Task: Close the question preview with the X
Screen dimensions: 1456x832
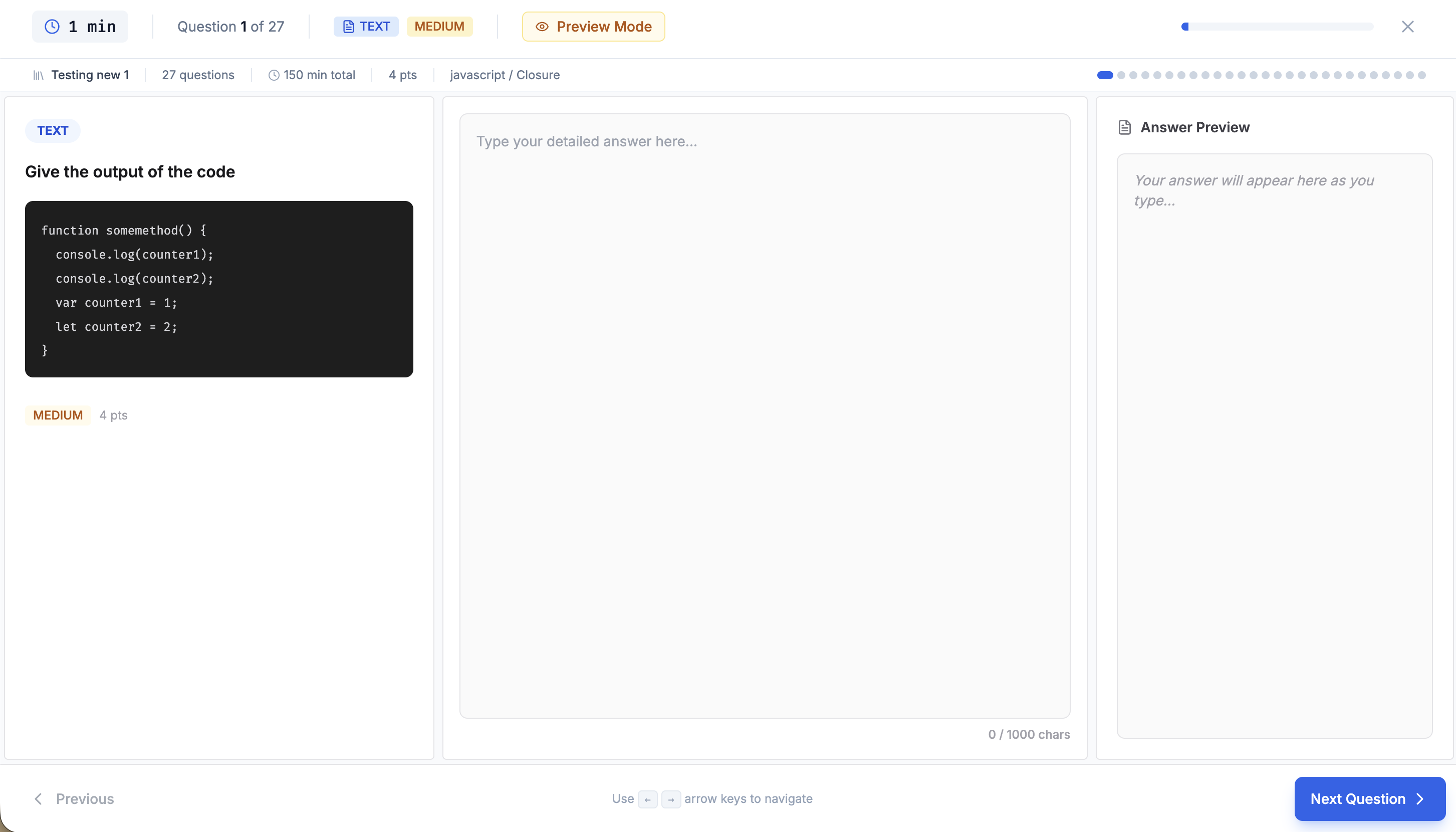Action: click(x=1408, y=26)
